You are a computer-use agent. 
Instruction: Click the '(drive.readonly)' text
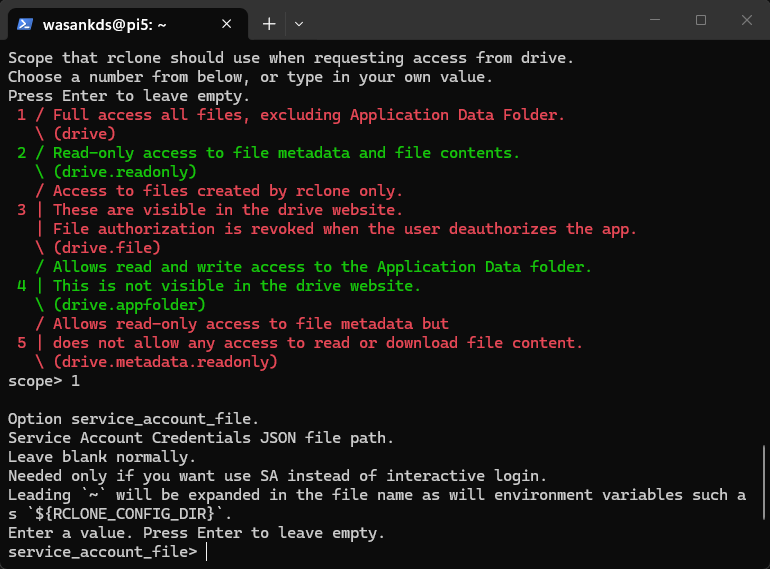pyautogui.click(x=125, y=172)
